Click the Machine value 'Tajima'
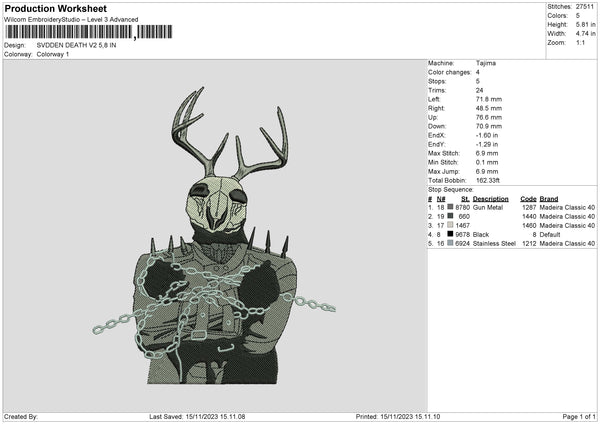The width and height of the screenshot is (600, 424). (486, 63)
